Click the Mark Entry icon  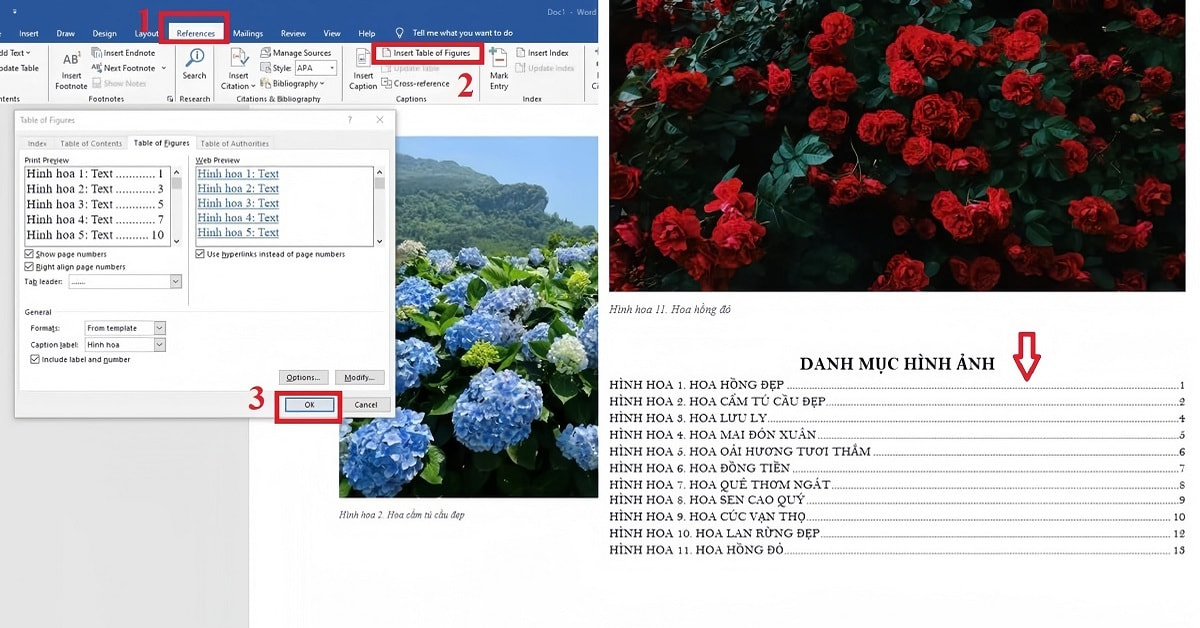(x=498, y=62)
